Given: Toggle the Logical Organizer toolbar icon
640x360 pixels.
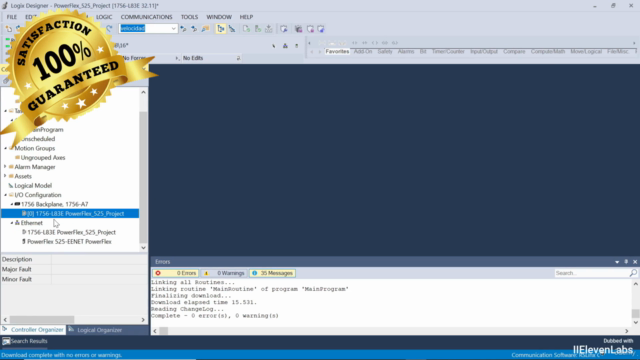Looking at the screenshot, I should click(232, 29).
